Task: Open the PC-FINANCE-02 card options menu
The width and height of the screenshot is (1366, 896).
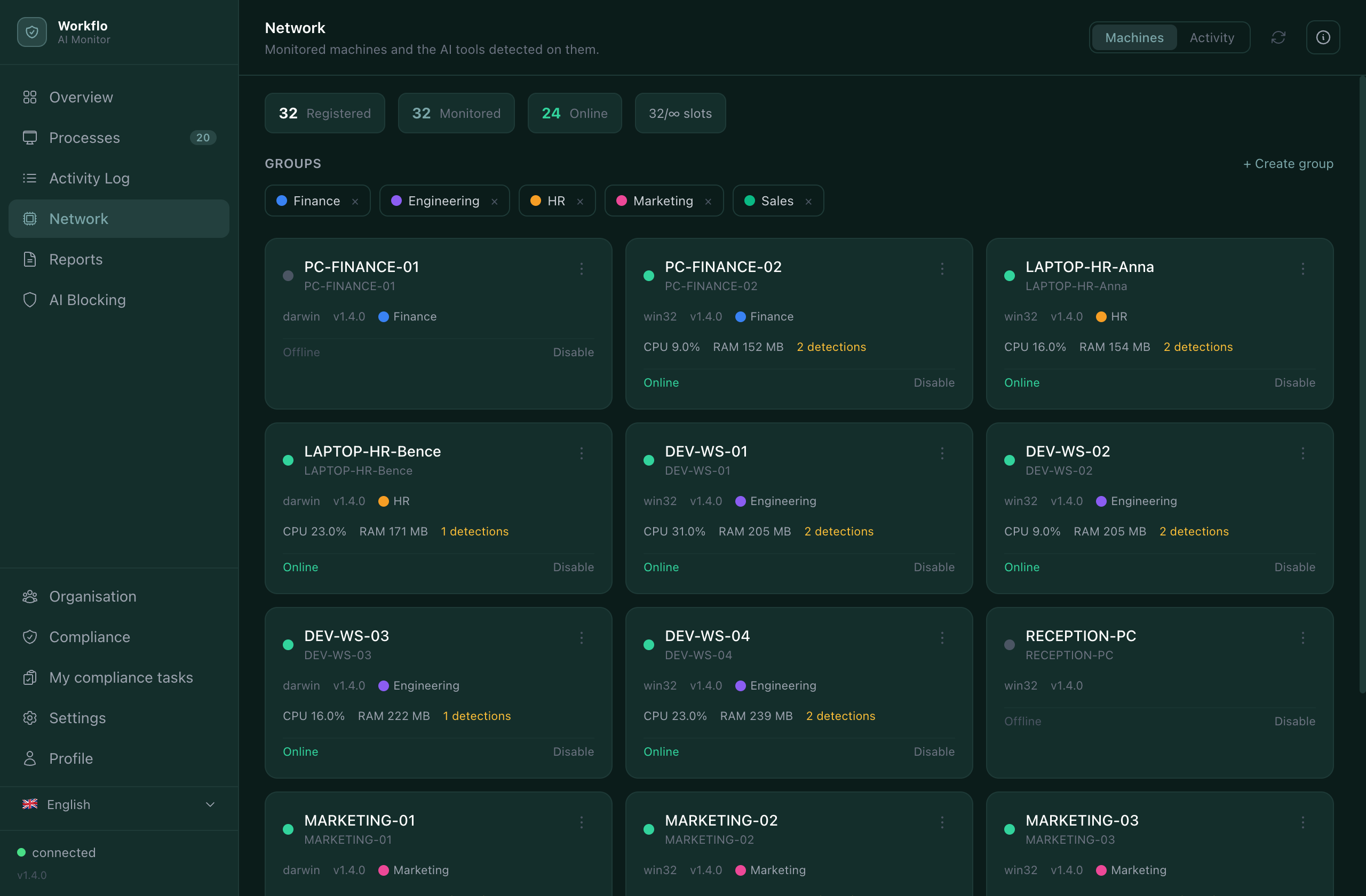Action: (942, 268)
